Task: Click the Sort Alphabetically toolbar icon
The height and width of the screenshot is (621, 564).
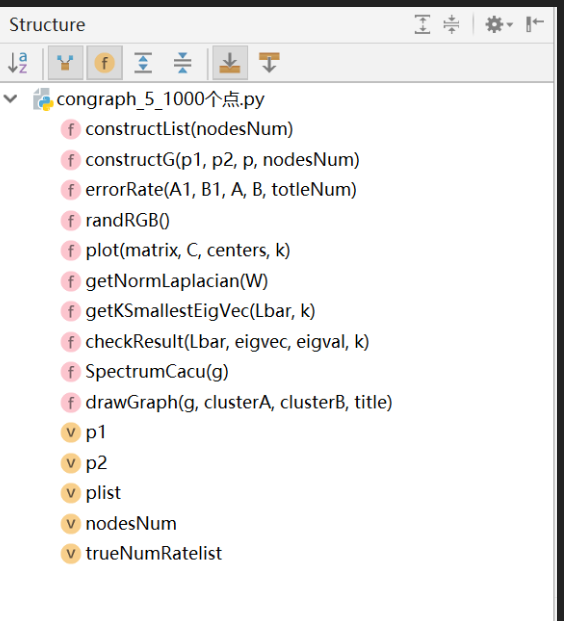Action: tap(18, 63)
